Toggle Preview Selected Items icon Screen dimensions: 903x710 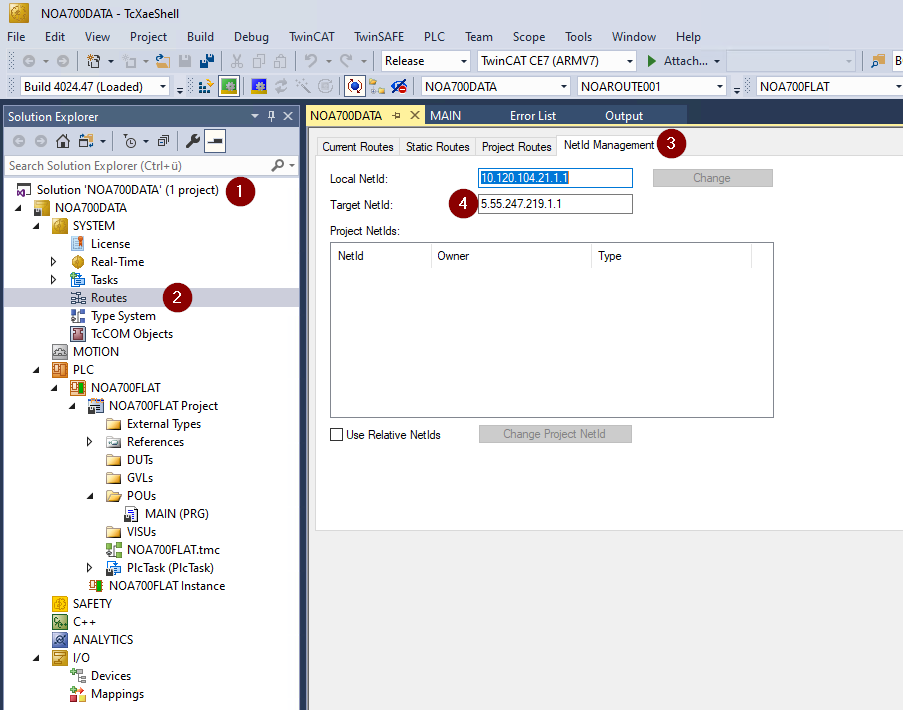[215, 141]
